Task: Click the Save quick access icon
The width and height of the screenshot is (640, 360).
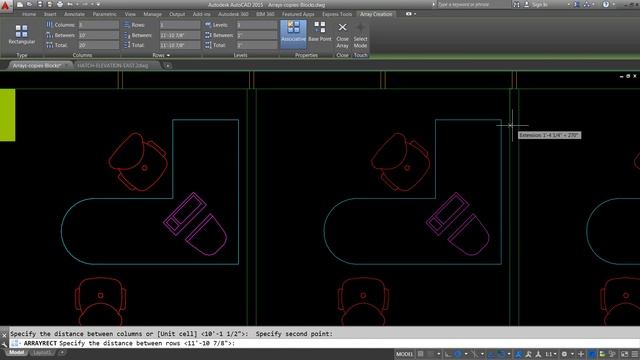Action: point(40,4)
